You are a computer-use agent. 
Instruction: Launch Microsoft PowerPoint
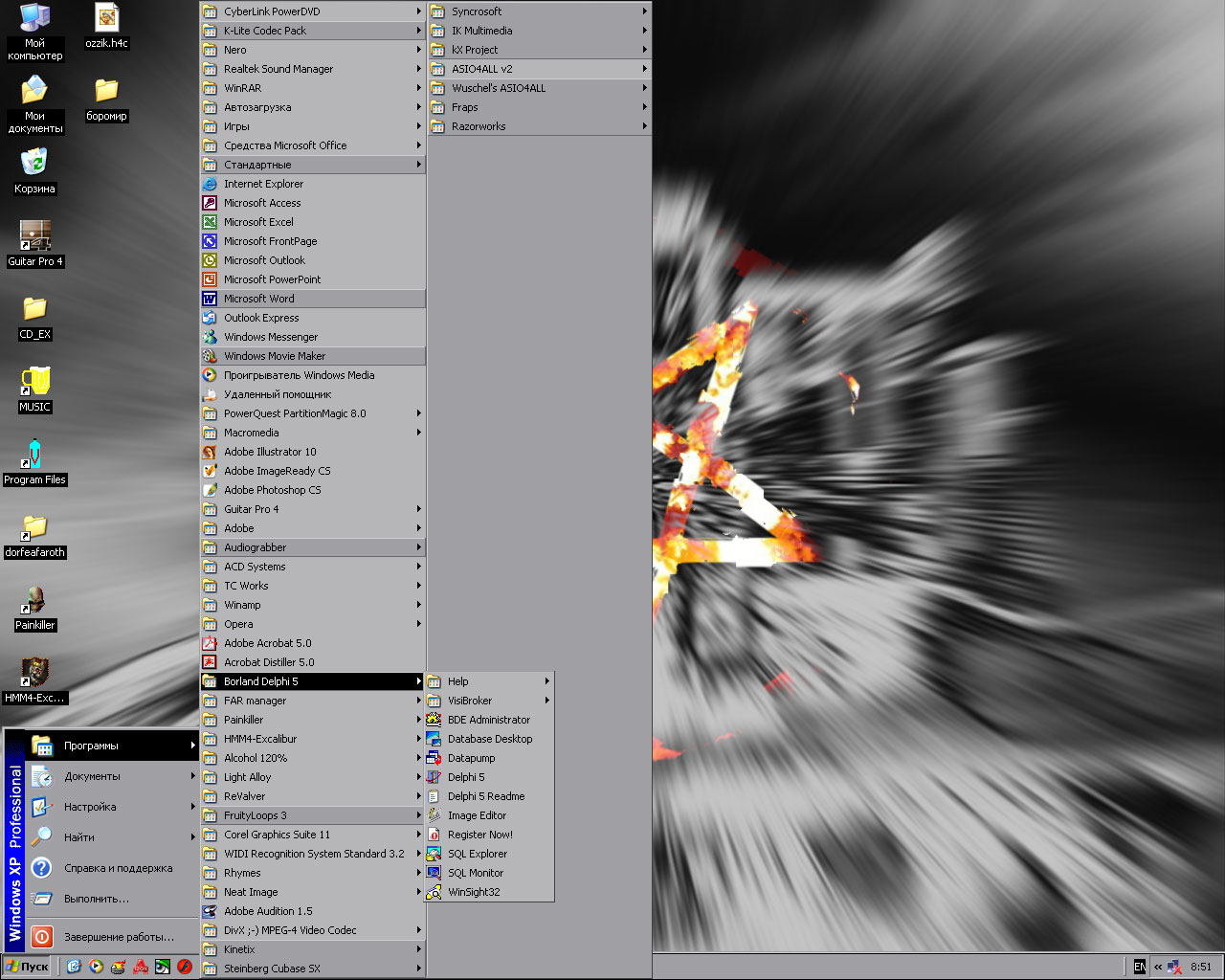[313, 279]
